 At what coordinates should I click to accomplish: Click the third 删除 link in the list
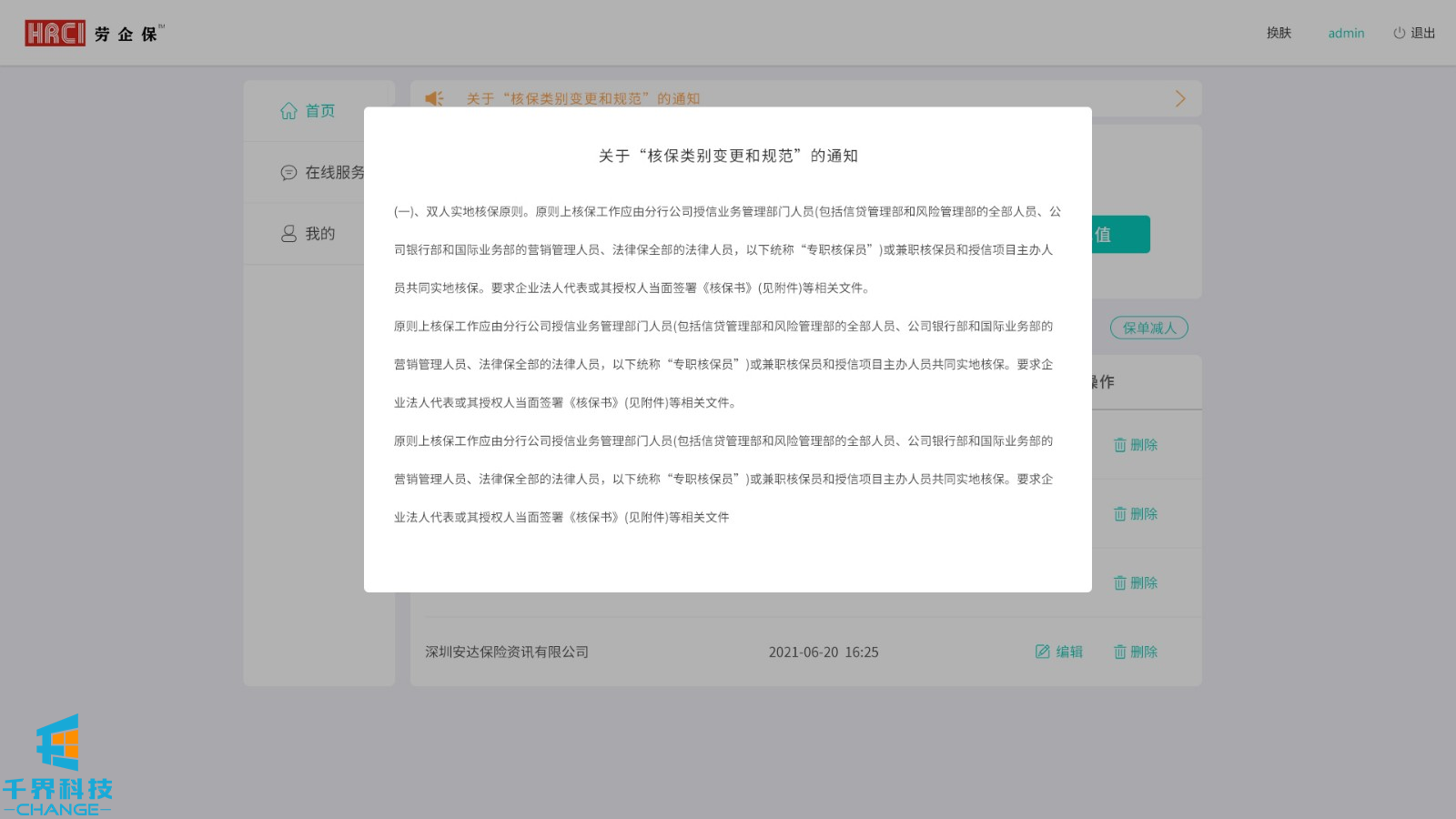[x=1136, y=583]
